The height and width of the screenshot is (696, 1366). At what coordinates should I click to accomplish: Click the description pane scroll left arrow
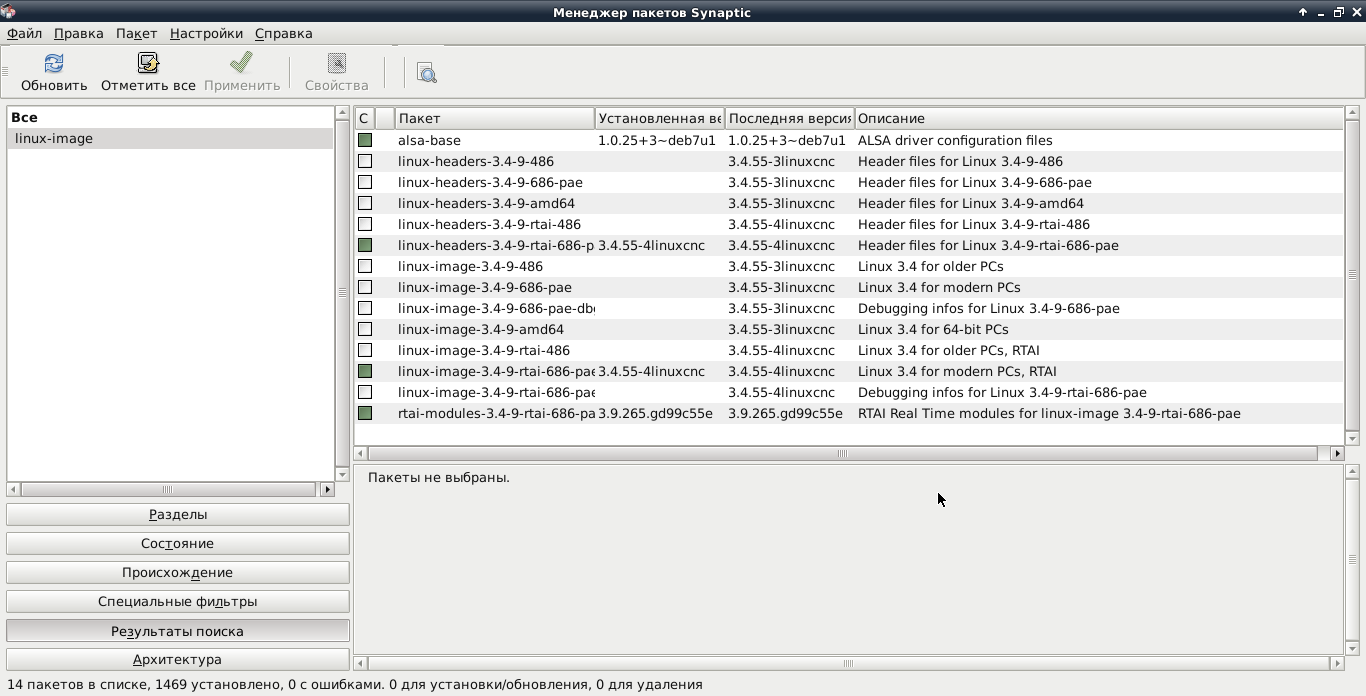[361, 663]
